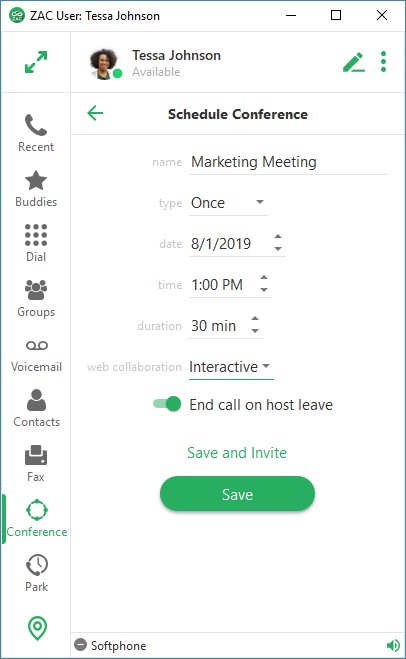Open the Recent calls section

pyautogui.click(x=36, y=133)
